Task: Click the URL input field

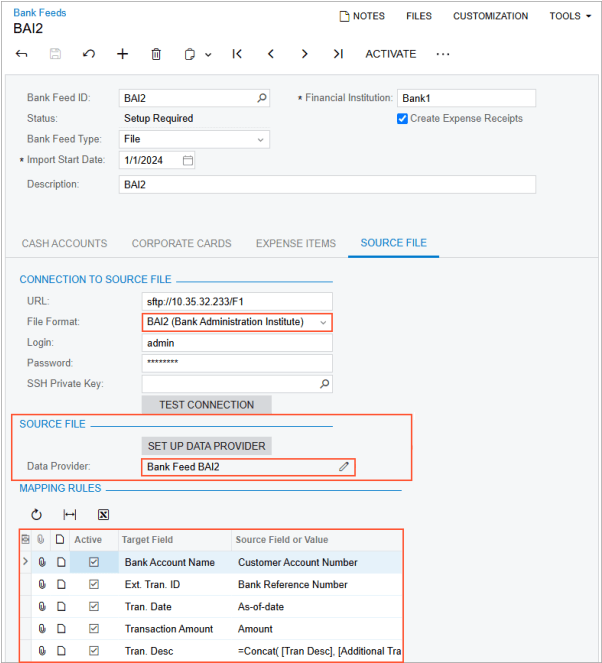Action: 236,301
